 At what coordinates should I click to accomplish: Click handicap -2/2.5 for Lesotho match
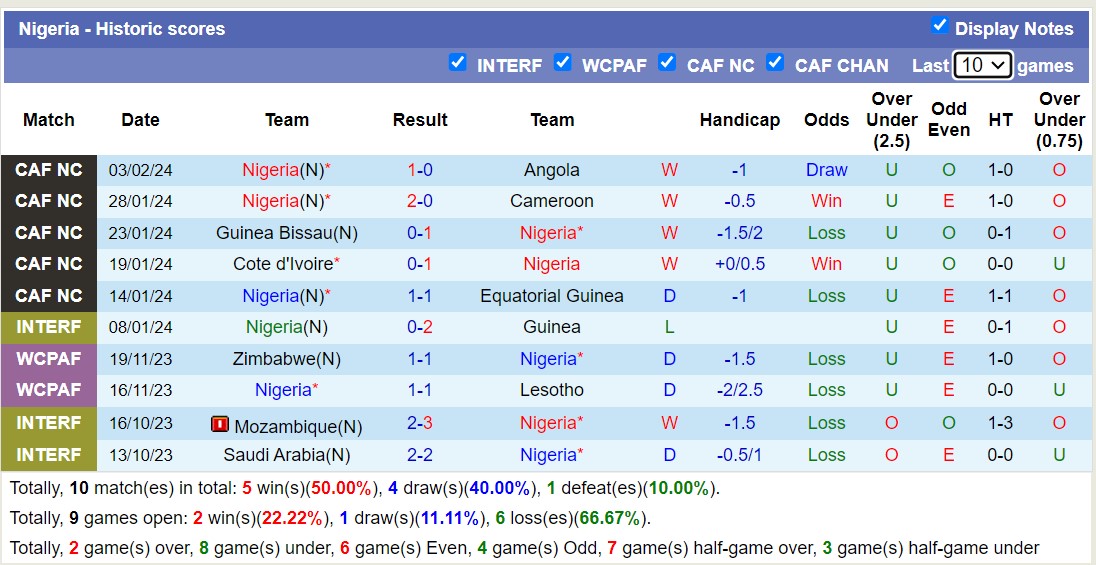740,390
